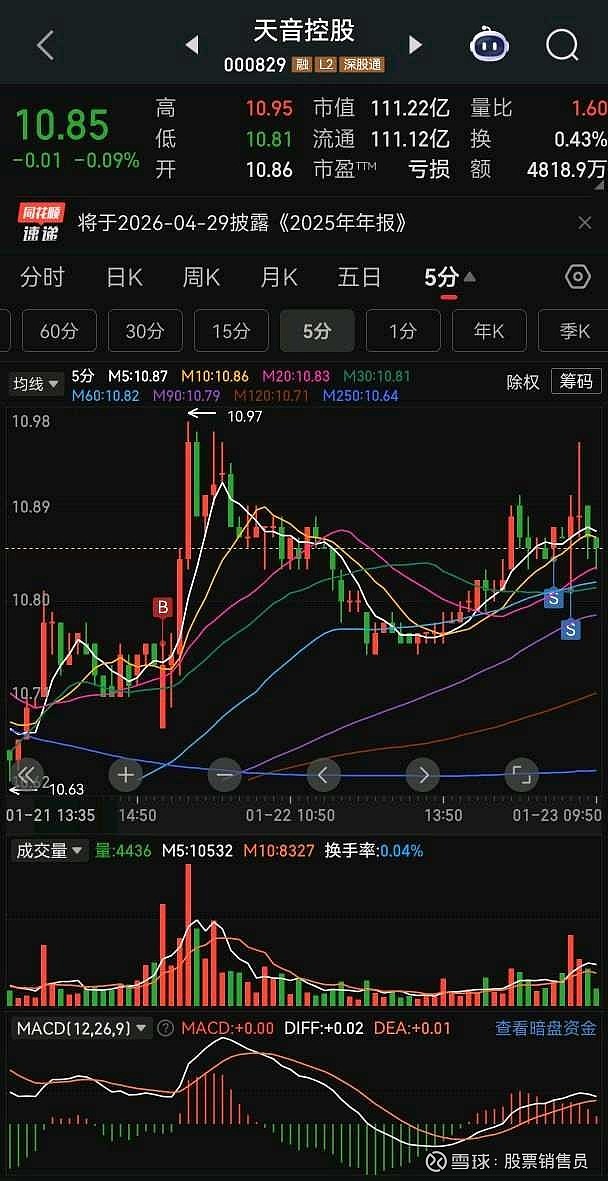Open 成交量 volume indicator dropdown
The height and width of the screenshot is (1181, 608).
pos(49,851)
